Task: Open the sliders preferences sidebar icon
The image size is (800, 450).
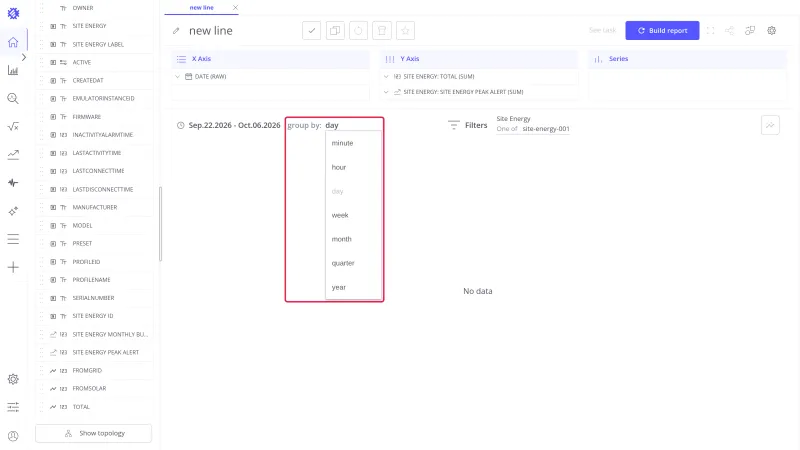Action: coord(13,407)
